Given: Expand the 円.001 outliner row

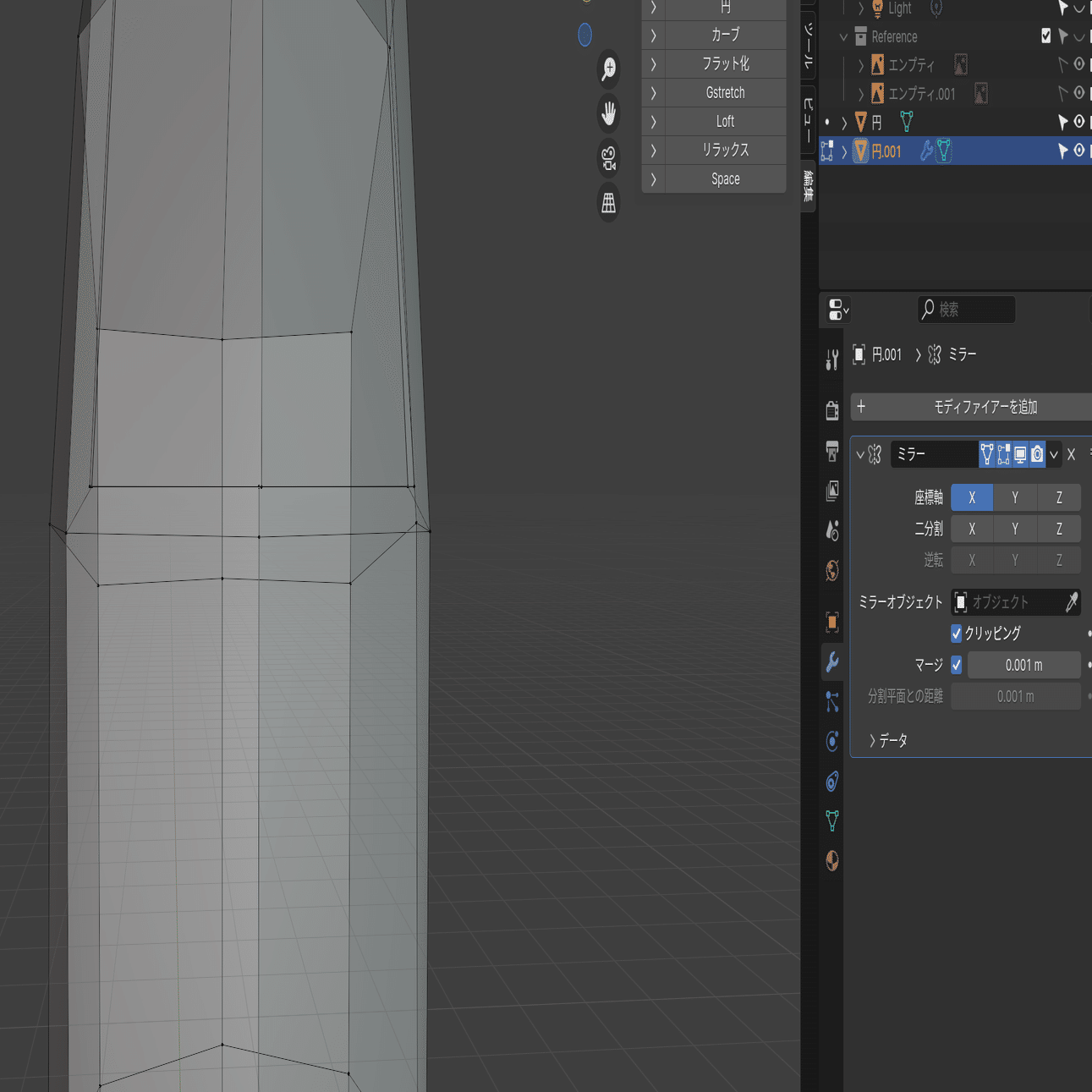Looking at the screenshot, I should click(x=844, y=152).
